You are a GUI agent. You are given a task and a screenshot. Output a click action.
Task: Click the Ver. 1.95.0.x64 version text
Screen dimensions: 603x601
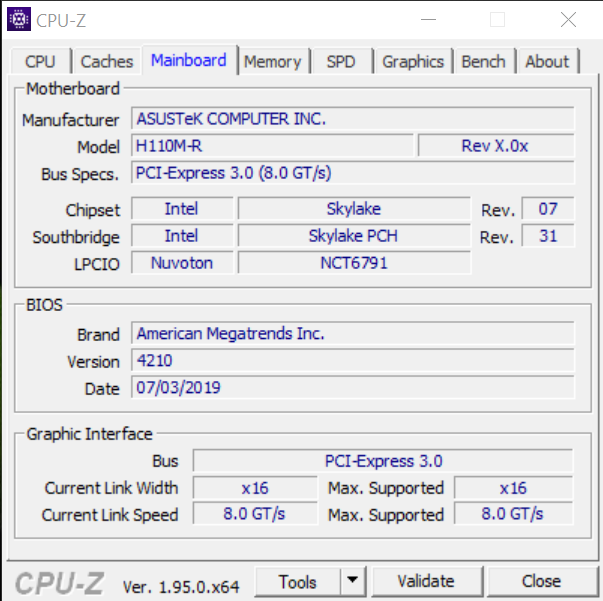pyautogui.click(x=181, y=587)
